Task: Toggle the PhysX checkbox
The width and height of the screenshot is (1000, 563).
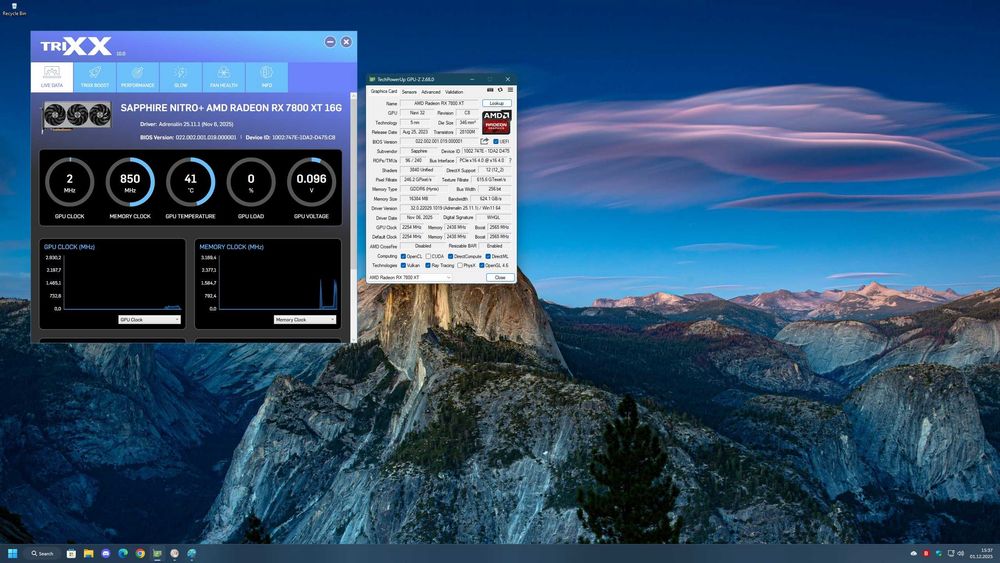Action: pos(460,265)
